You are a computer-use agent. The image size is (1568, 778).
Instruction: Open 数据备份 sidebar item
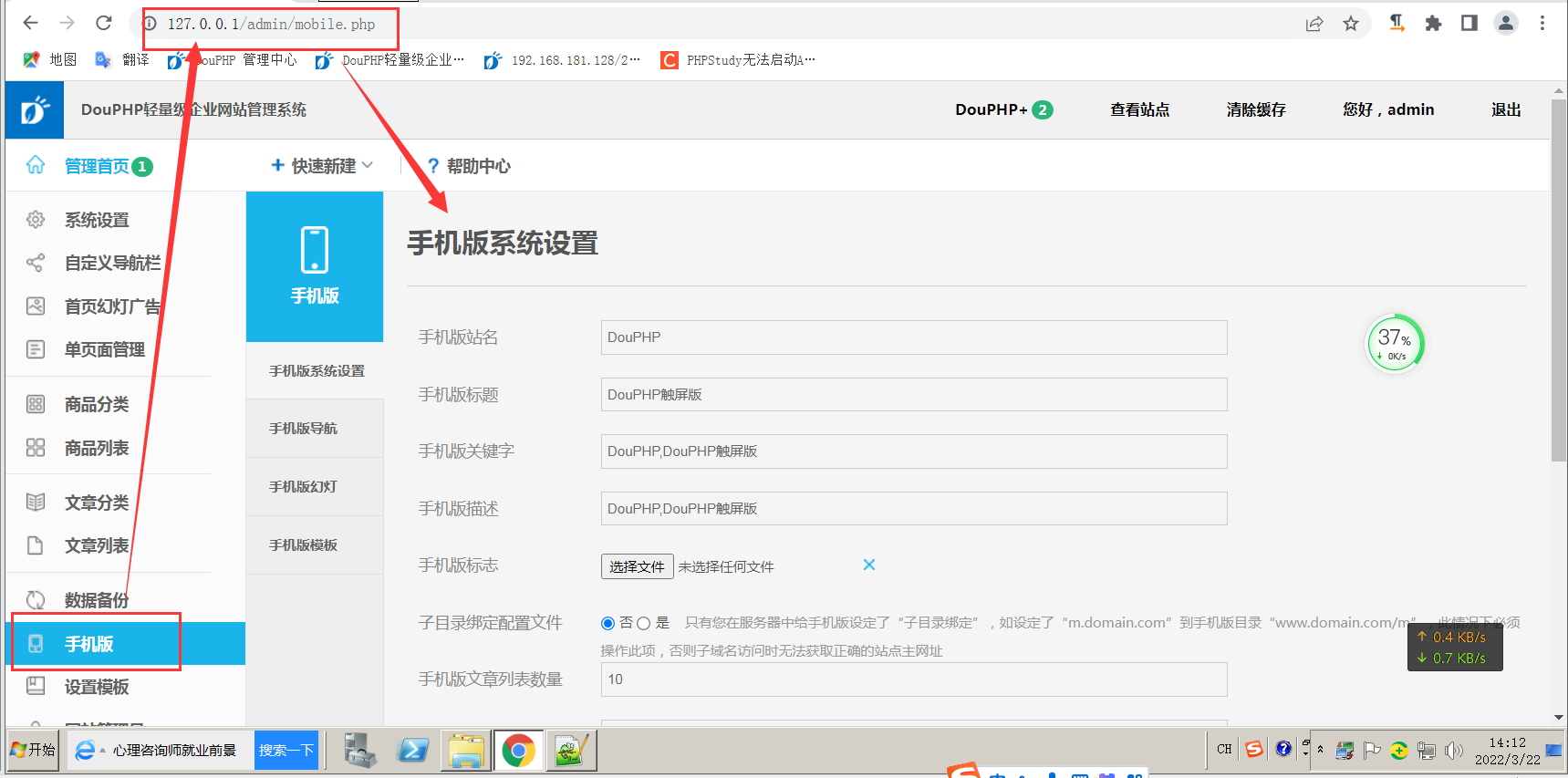(x=97, y=600)
